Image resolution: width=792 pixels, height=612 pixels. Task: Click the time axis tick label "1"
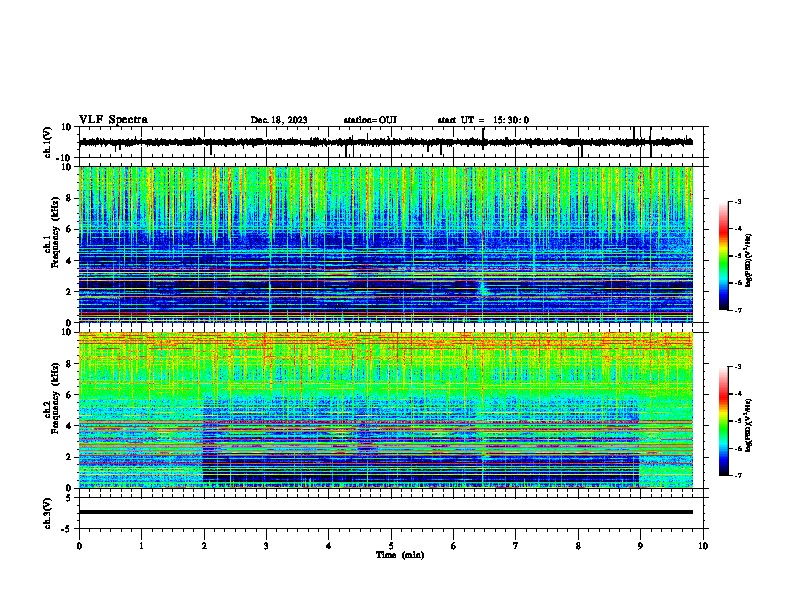(x=141, y=546)
